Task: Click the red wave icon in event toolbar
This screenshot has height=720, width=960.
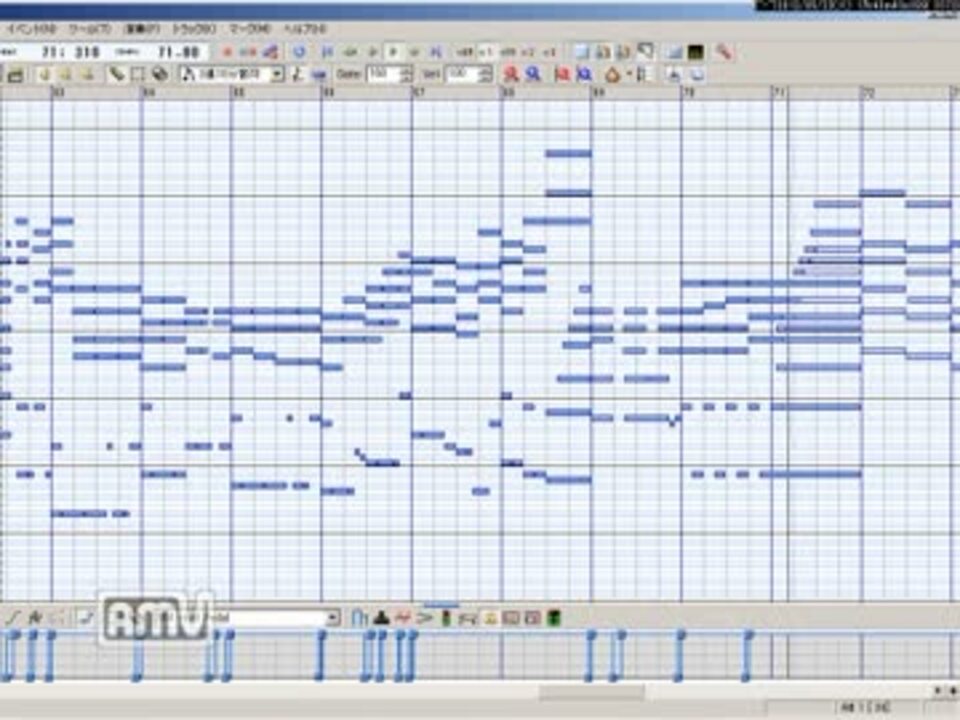Action: 403,618
